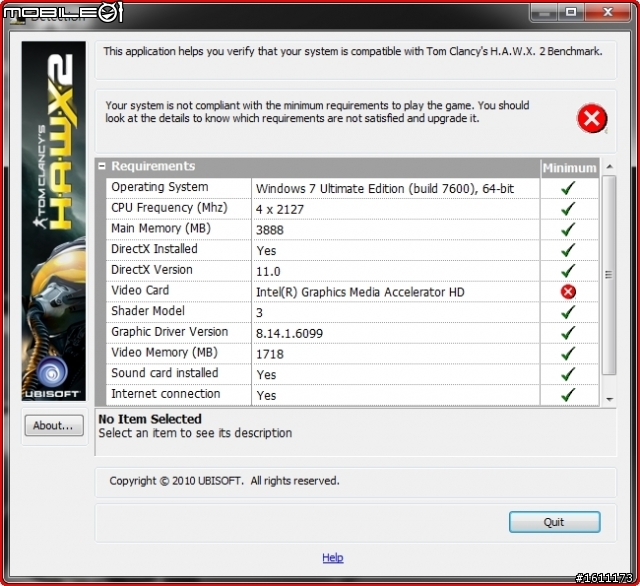Click the requirements list scrollbar thumb

[609, 275]
